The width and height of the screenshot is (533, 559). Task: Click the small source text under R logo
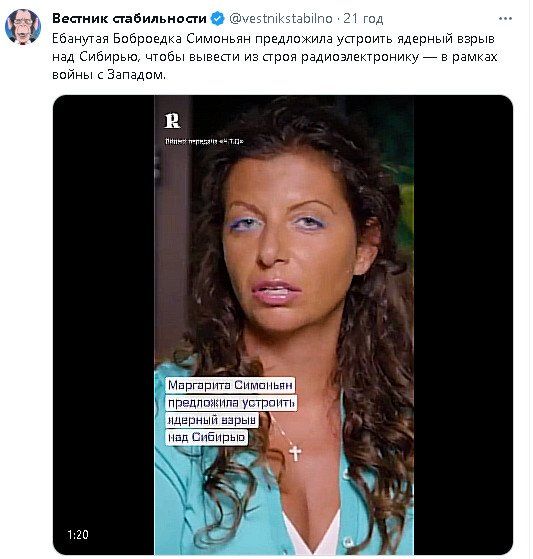(204, 142)
